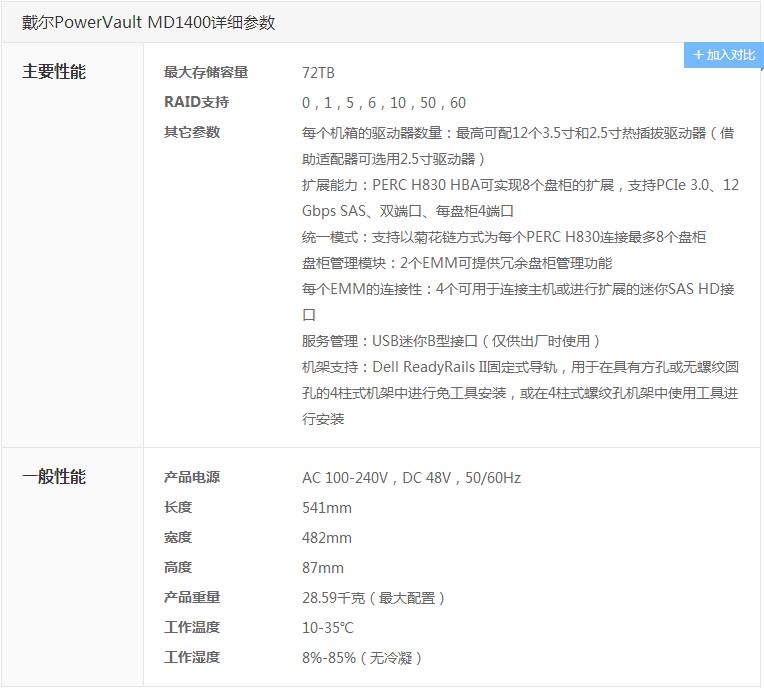The height and width of the screenshot is (688, 764).
Task: Click the 加入对比 button
Action: (723, 55)
